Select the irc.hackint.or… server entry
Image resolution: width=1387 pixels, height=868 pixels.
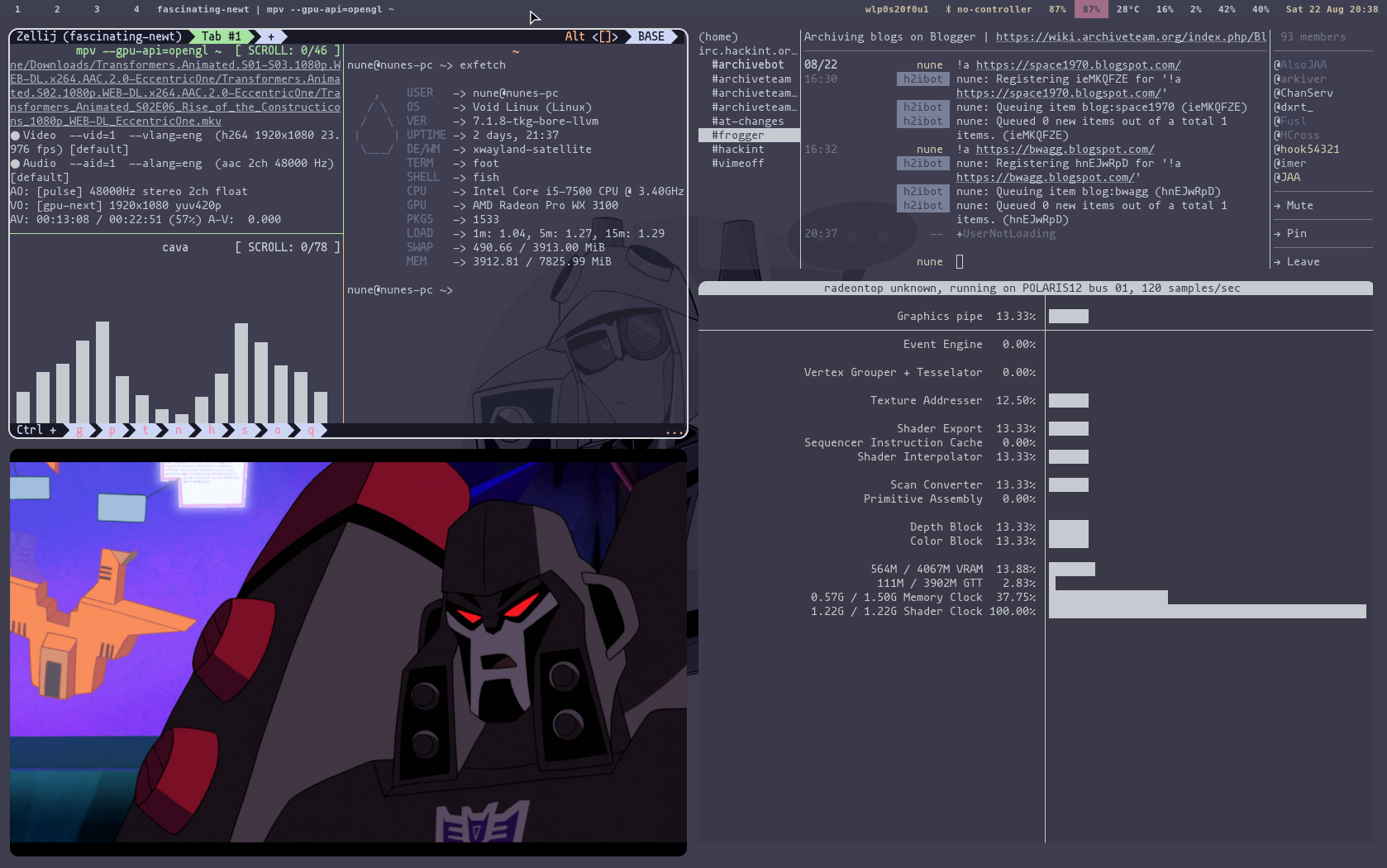tap(748, 51)
